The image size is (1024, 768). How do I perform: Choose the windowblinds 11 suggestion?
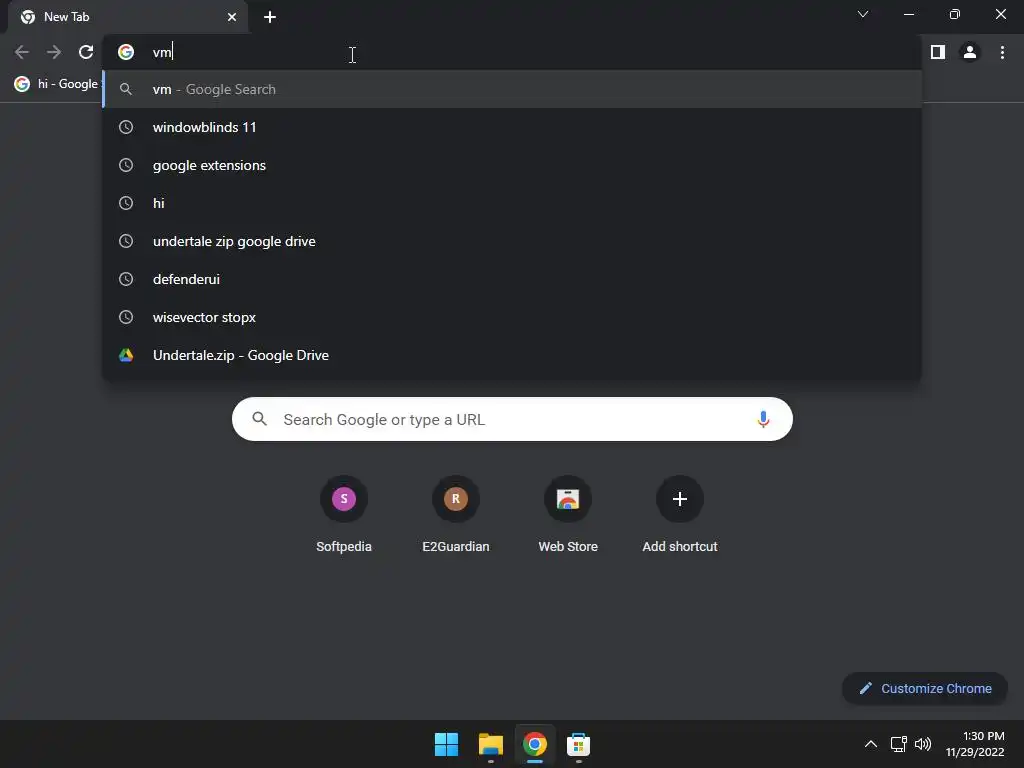pyautogui.click(x=512, y=127)
